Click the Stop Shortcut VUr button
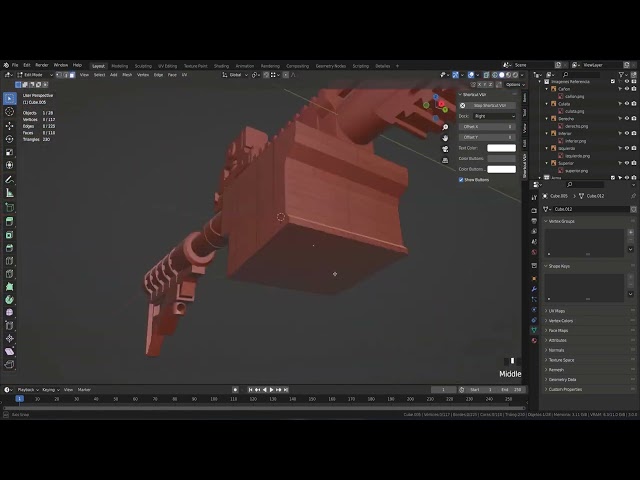640x480 pixels. [x=490, y=106]
